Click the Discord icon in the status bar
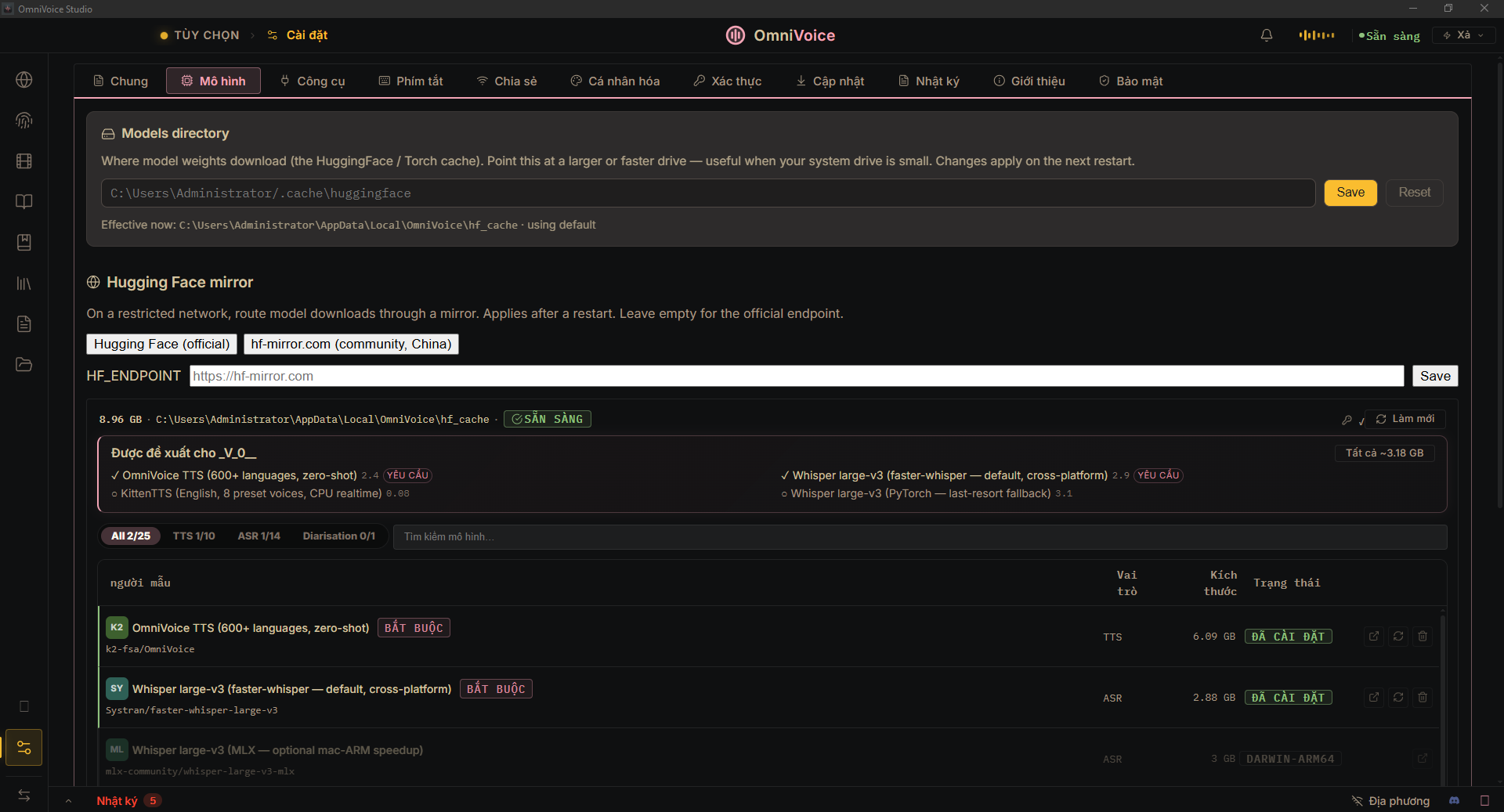The width and height of the screenshot is (1504, 812). pyautogui.click(x=1455, y=801)
